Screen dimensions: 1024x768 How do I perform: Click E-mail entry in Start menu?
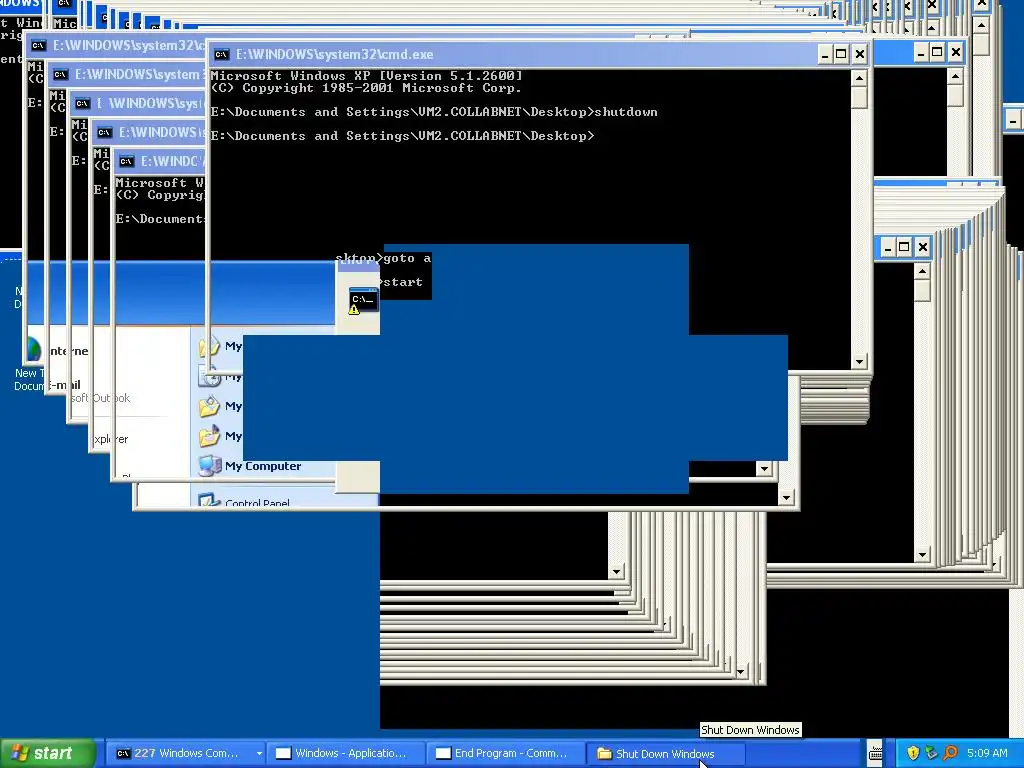pyautogui.click(x=65, y=385)
